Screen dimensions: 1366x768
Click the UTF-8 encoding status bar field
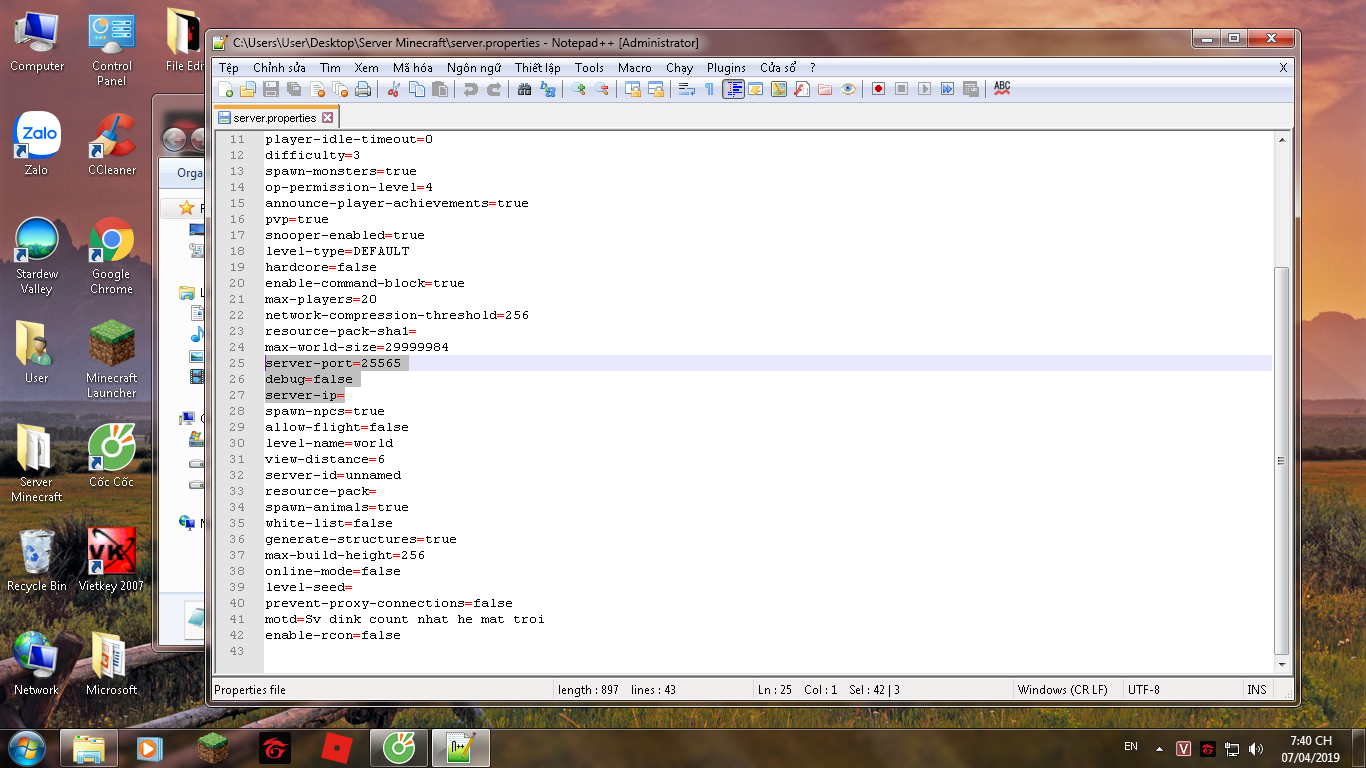pos(1181,690)
